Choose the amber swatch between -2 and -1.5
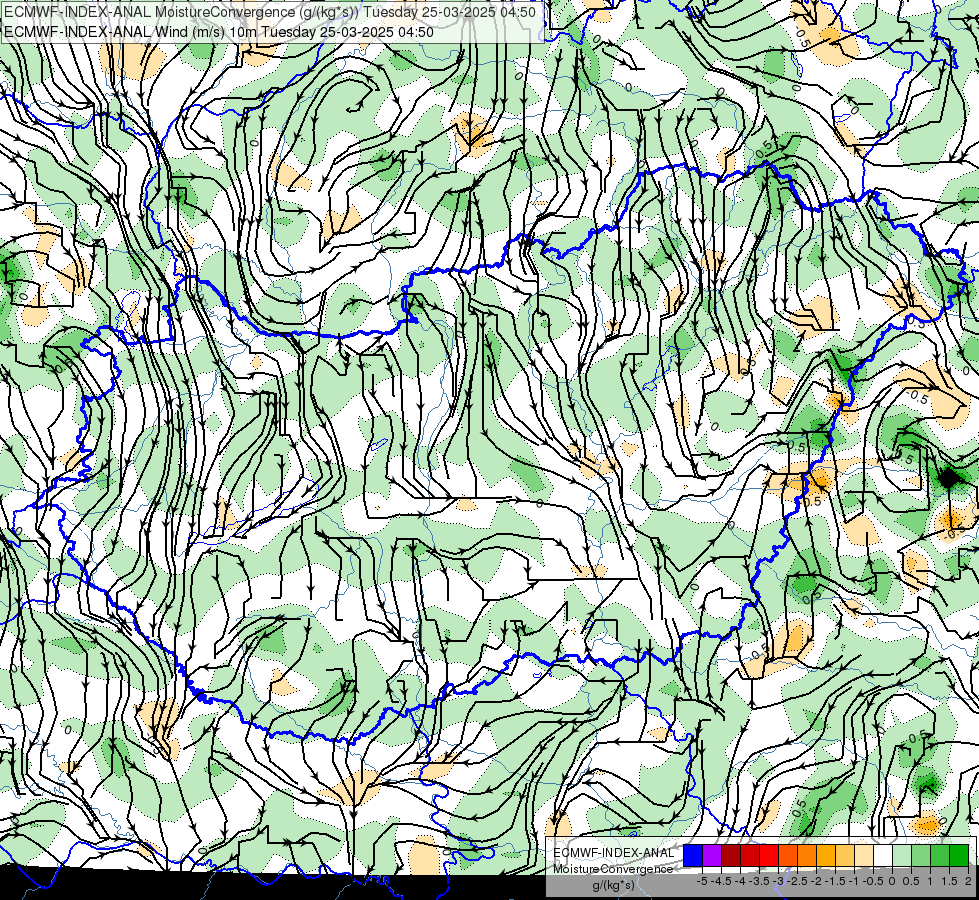This screenshot has height=900, width=979. coord(826,856)
